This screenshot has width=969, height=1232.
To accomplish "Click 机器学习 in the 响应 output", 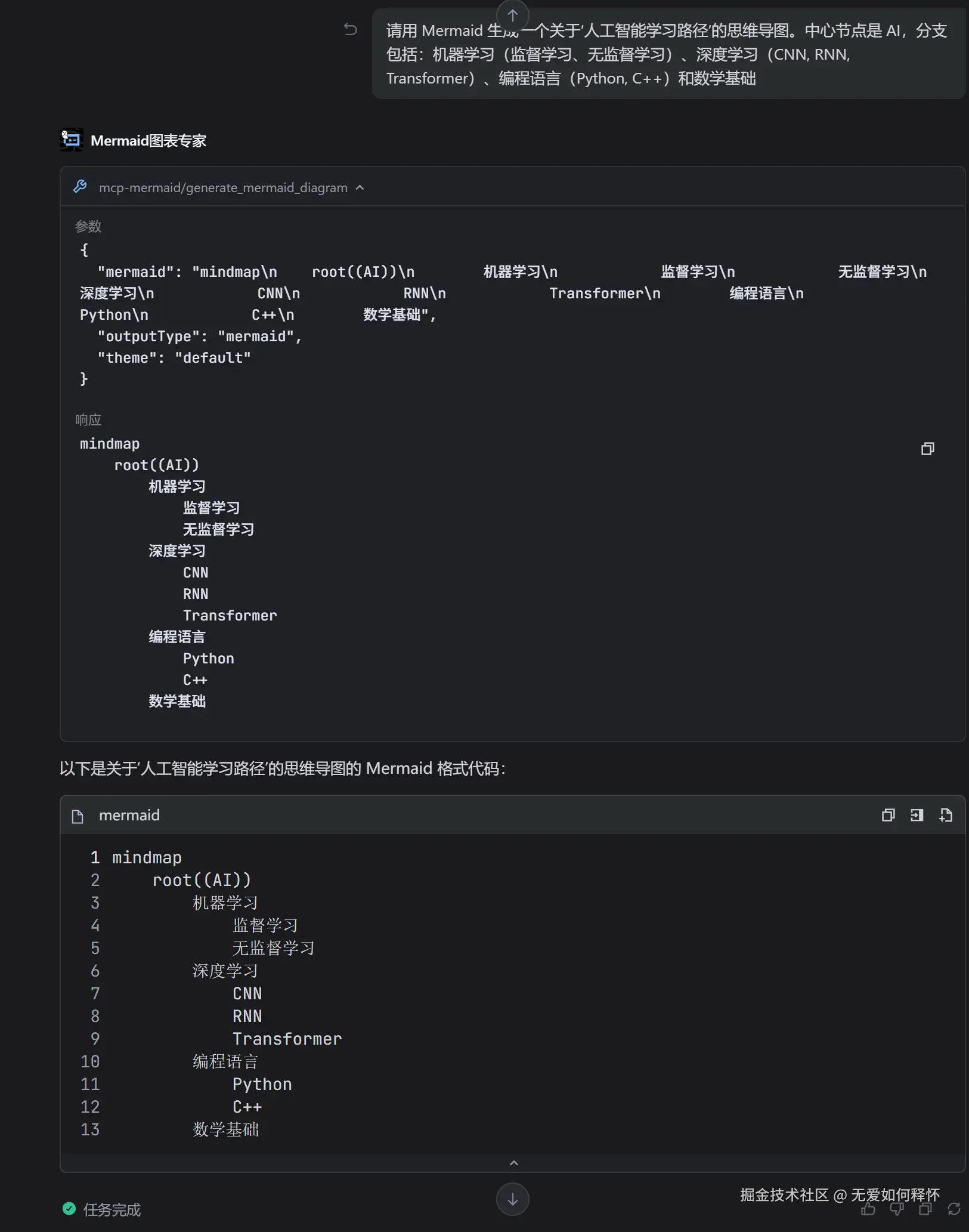I will tap(177, 487).
